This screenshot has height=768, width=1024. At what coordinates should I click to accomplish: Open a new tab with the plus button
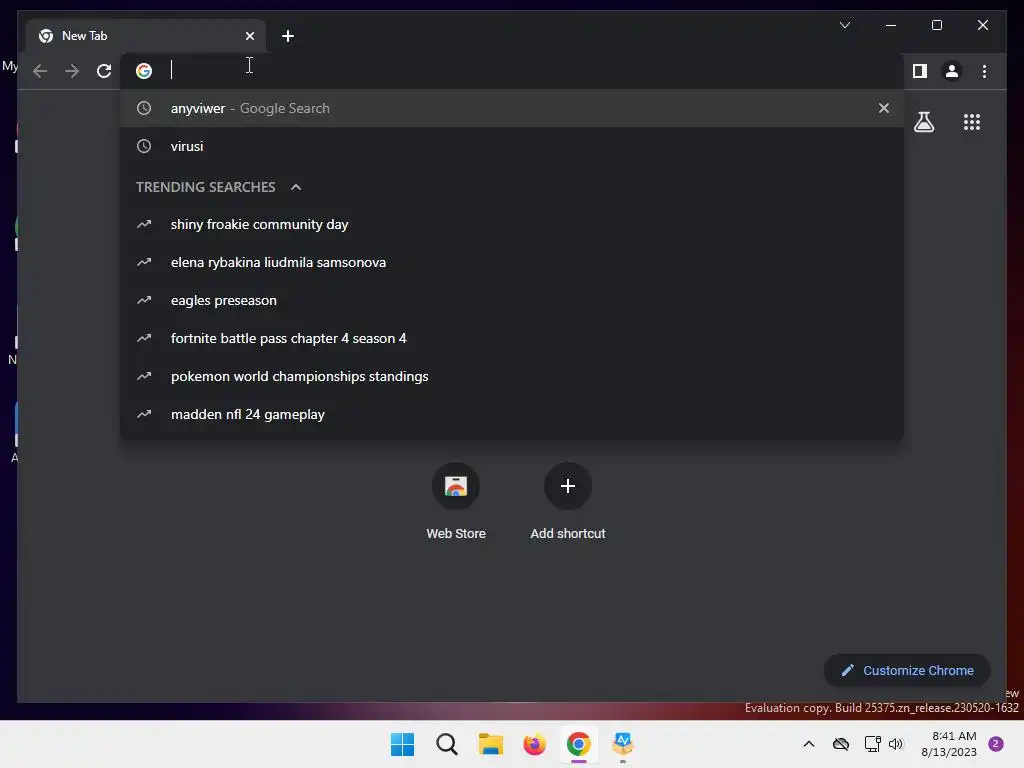[x=287, y=36]
